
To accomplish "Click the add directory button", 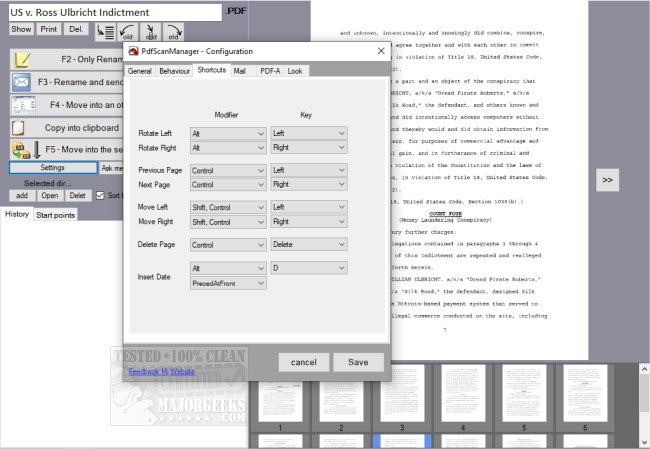I will [x=22, y=195].
